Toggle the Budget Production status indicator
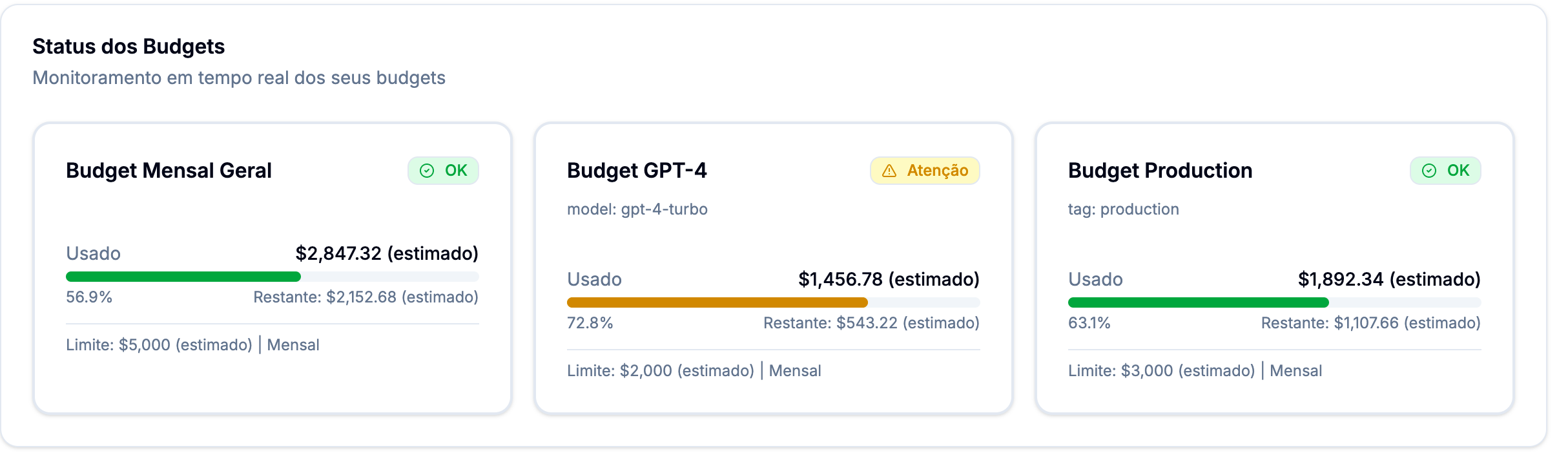This screenshot has width=1568, height=455. 1445,171
